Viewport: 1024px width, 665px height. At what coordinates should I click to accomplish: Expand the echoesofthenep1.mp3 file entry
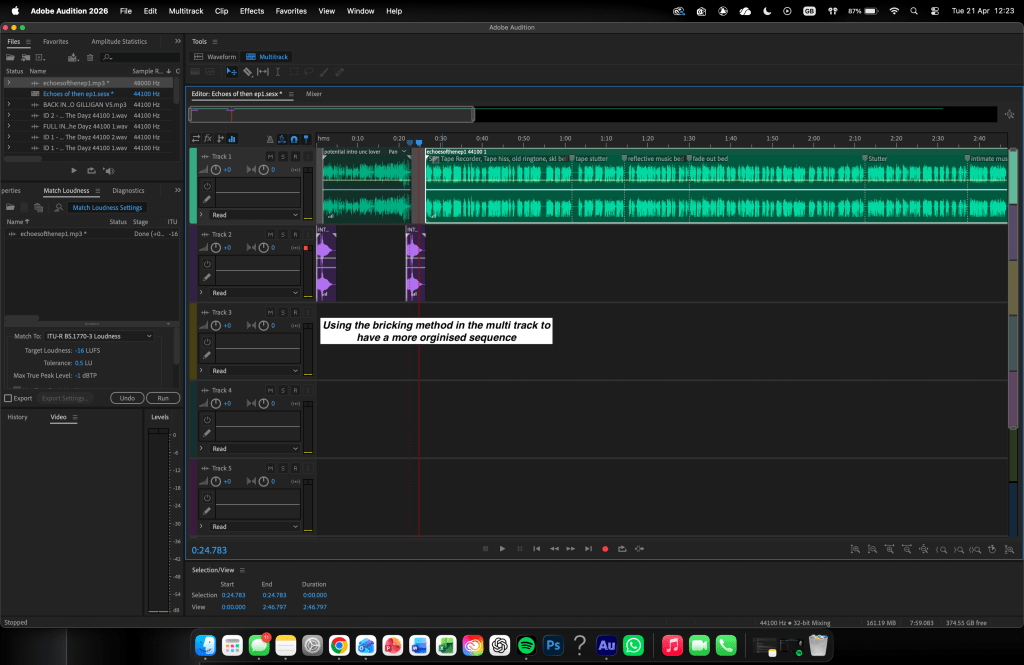pyautogui.click(x=9, y=83)
